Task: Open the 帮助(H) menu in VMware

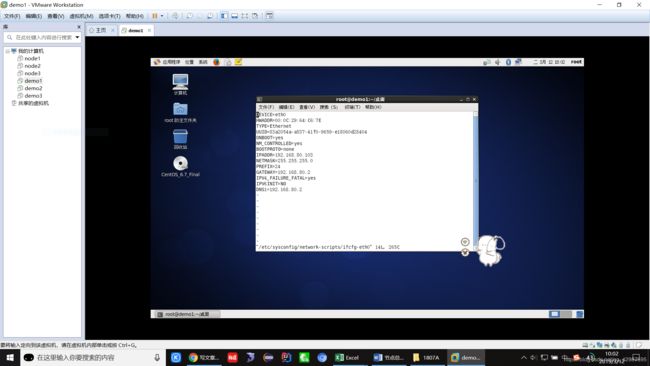Action: [x=135, y=16]
